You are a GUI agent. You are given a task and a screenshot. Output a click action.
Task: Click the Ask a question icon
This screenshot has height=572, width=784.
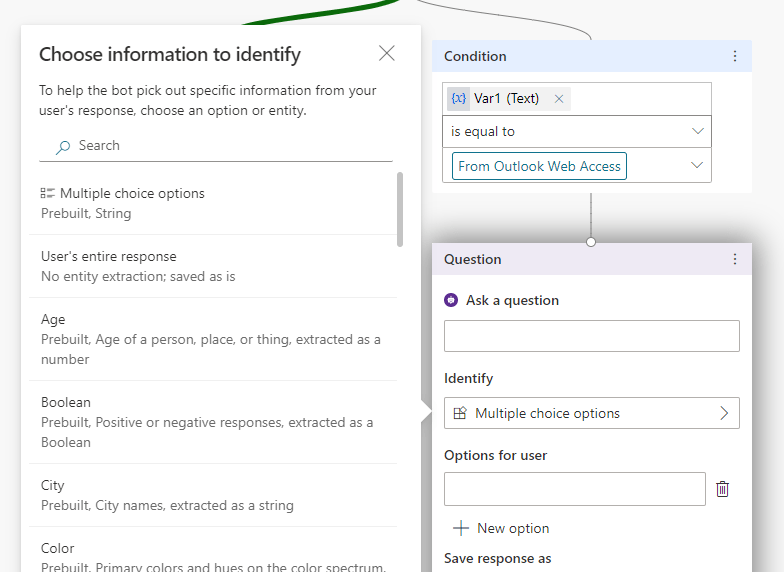point(452,300)
